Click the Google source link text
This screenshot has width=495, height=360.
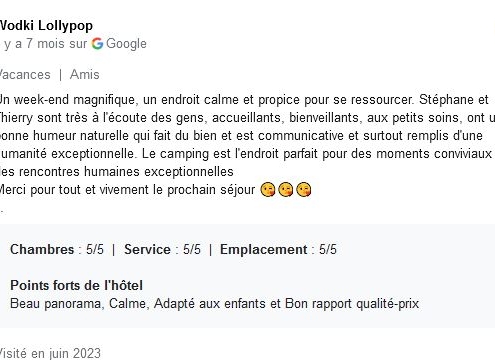pos(126,44)
